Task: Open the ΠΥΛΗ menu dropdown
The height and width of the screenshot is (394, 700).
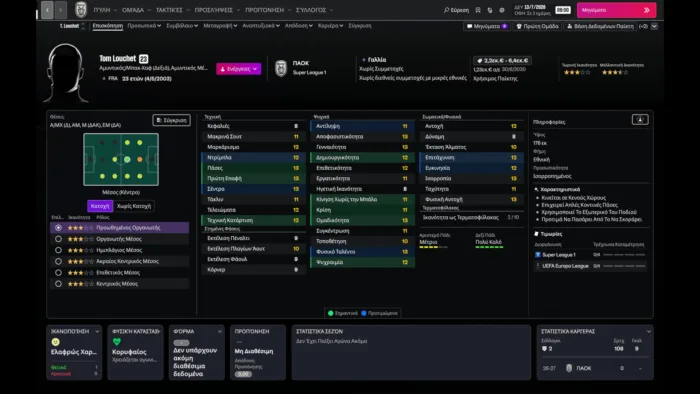Action: 105,10
